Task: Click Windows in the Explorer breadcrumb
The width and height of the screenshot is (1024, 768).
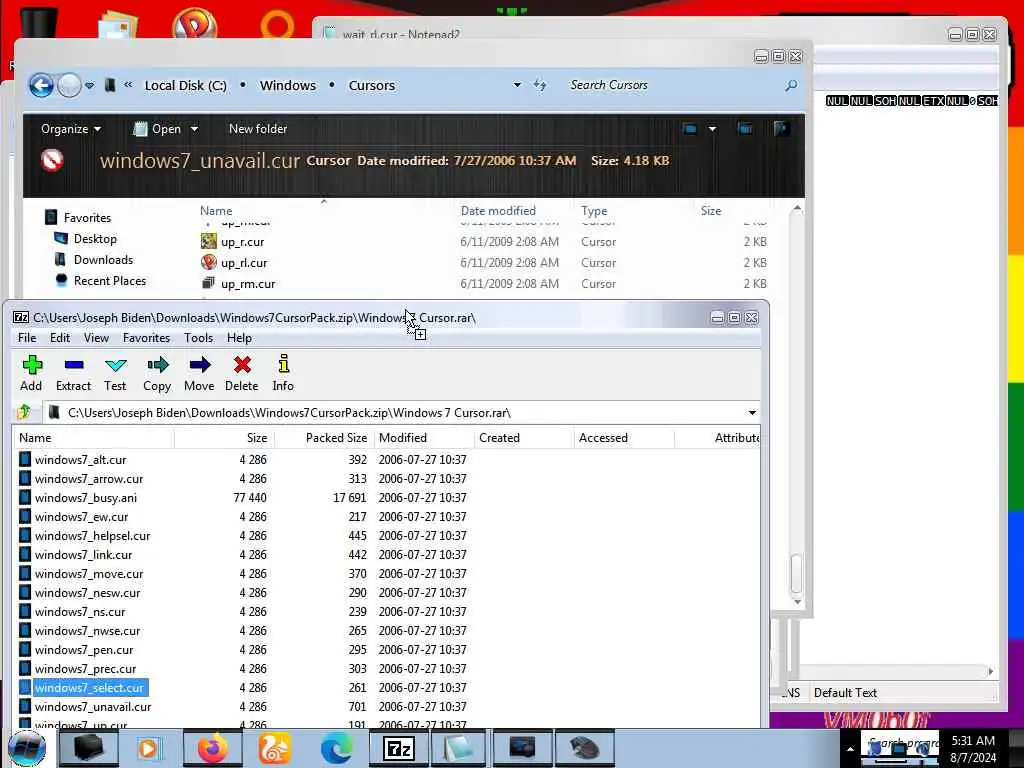Action: point(287,86)
